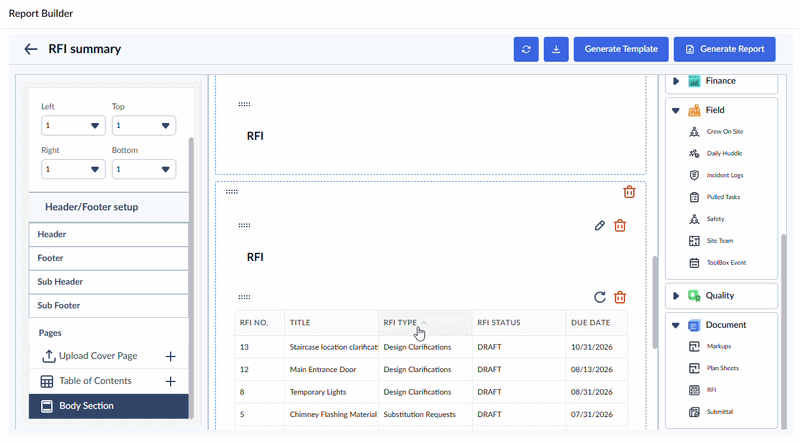The image size is (800, 442).
Task: Select Daily Huddle field item
Action: [x=715, y=154]
